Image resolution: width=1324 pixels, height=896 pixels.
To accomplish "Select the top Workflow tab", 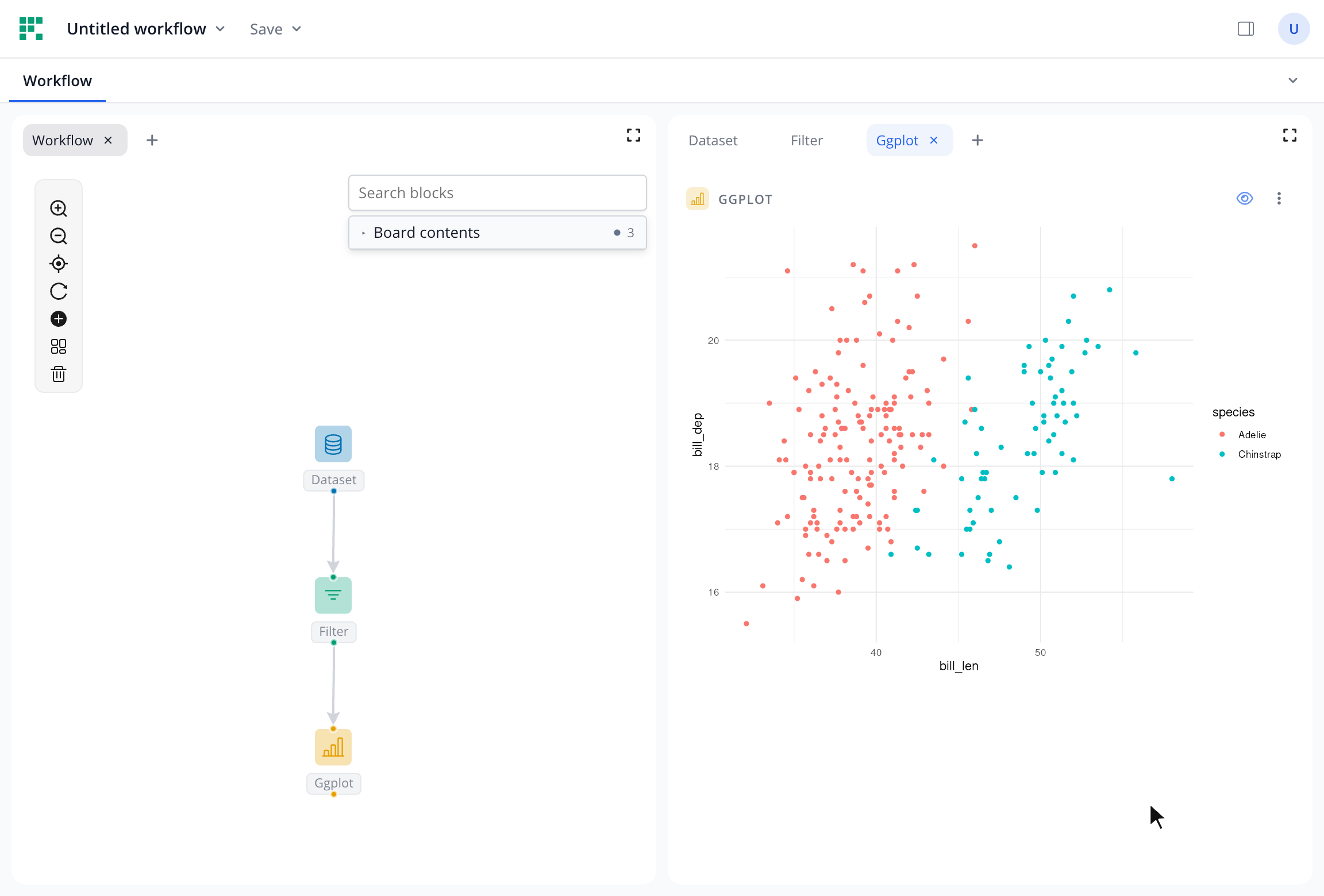I will pyautogui.click(x=57, y=81).
